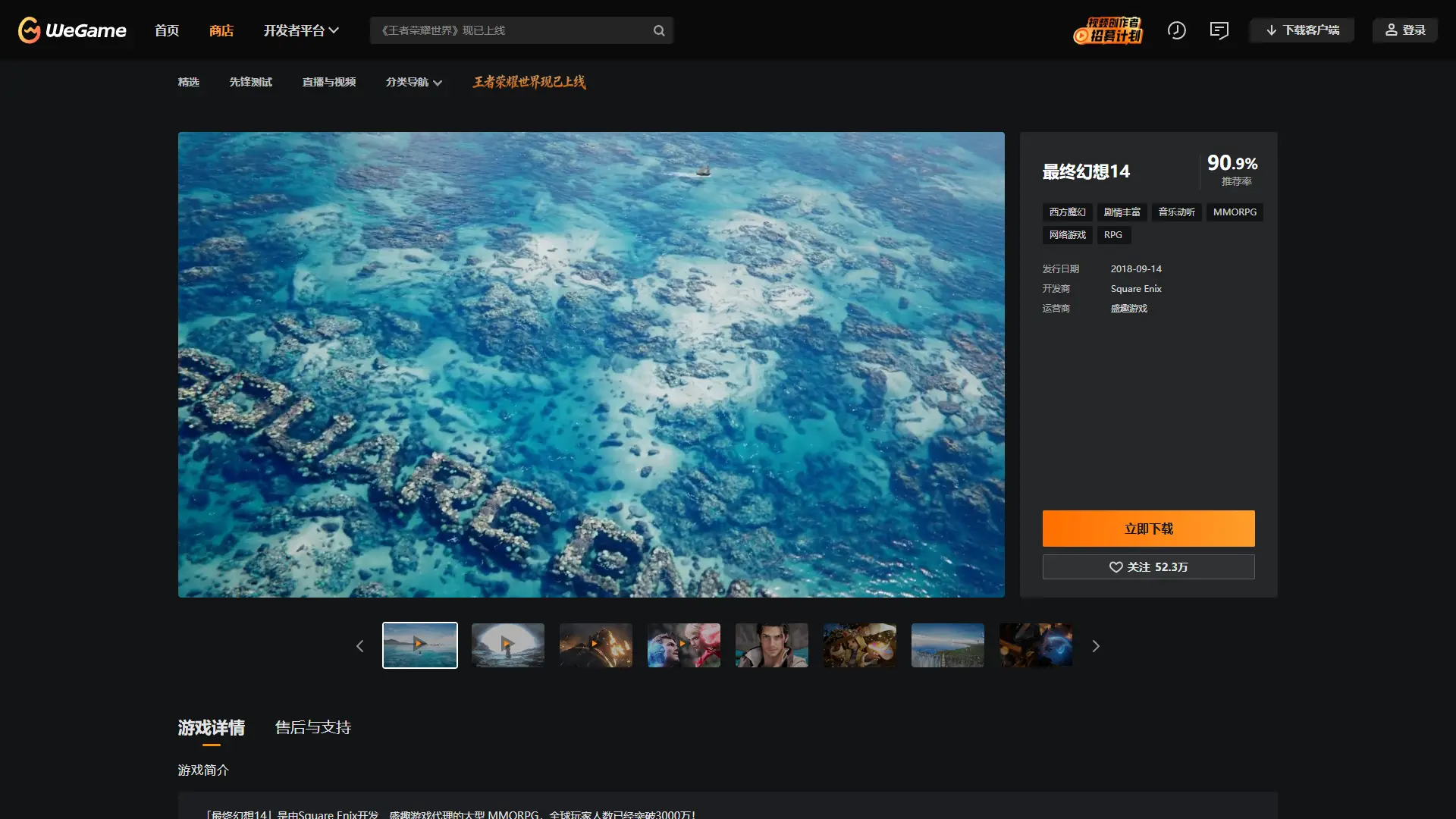Open the messages chat icon
Screen dimensions: 1456x819
pyautogui.click(x=1219, y=30)
